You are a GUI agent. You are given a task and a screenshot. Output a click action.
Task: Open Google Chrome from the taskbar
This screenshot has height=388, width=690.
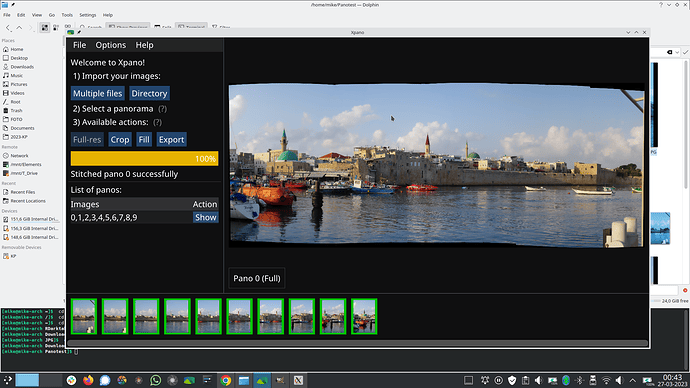pyautogui.click(x=226, y=380)
